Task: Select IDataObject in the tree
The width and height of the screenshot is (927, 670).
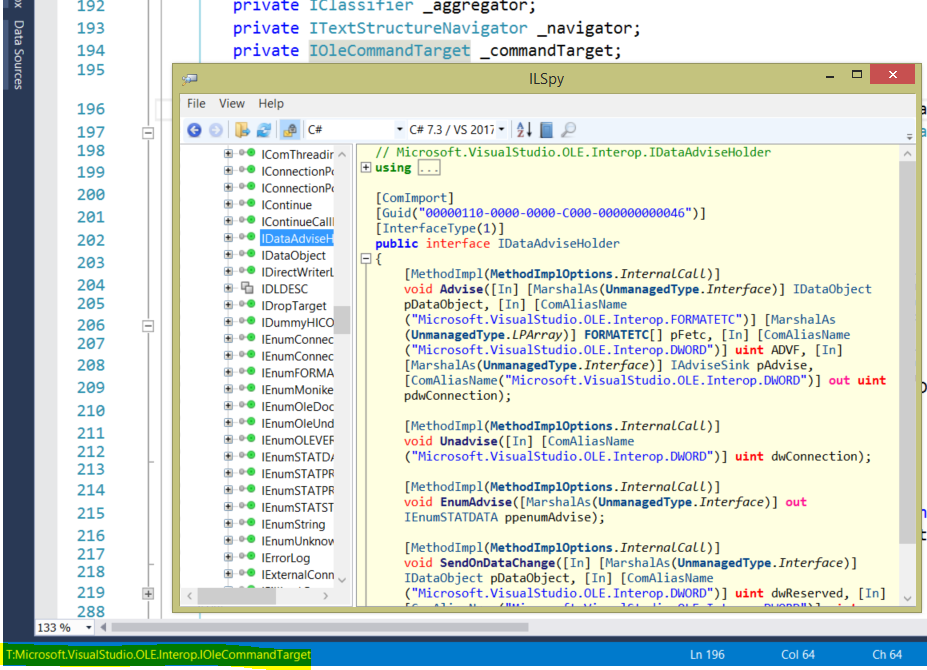Action: point(293,255)
